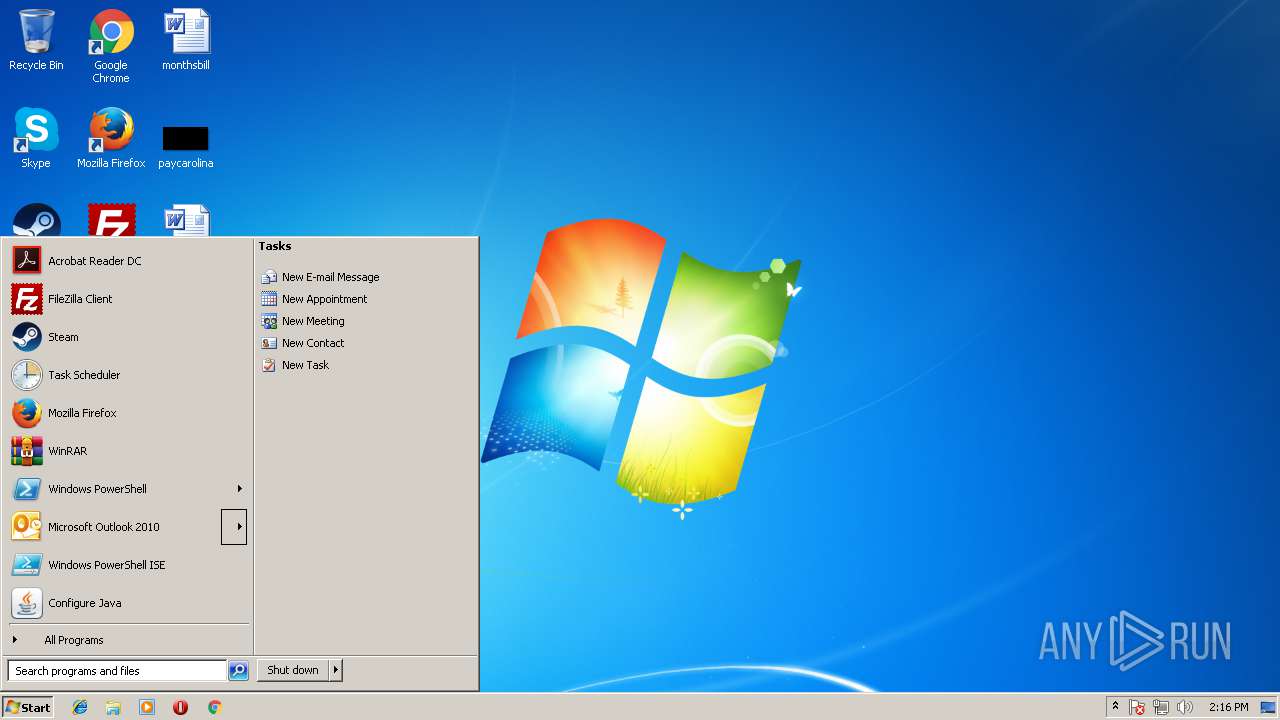The width and height of the screenshot is (1280, 720).
Task: Open Internet Explorer from taskbar
Action: [x=80, y=707]
